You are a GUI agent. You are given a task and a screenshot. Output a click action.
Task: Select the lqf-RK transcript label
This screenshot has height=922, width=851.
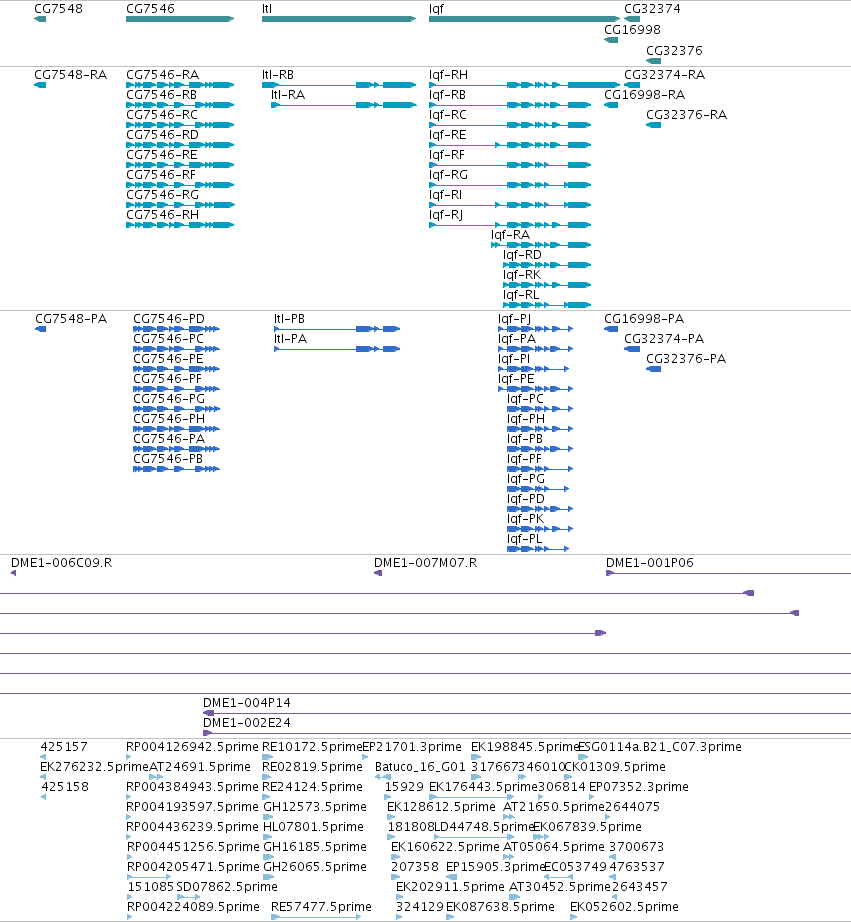pyautogui.click(x=522, y=275)
